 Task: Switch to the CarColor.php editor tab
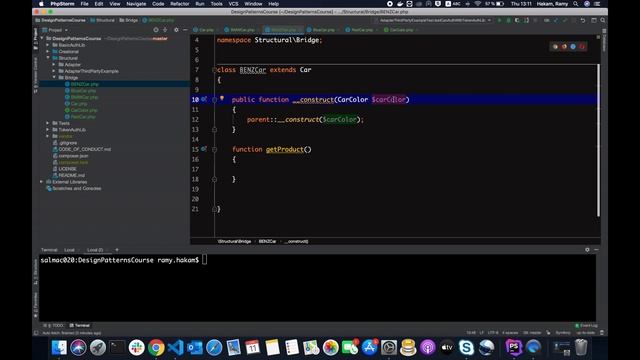pos(400,30)
